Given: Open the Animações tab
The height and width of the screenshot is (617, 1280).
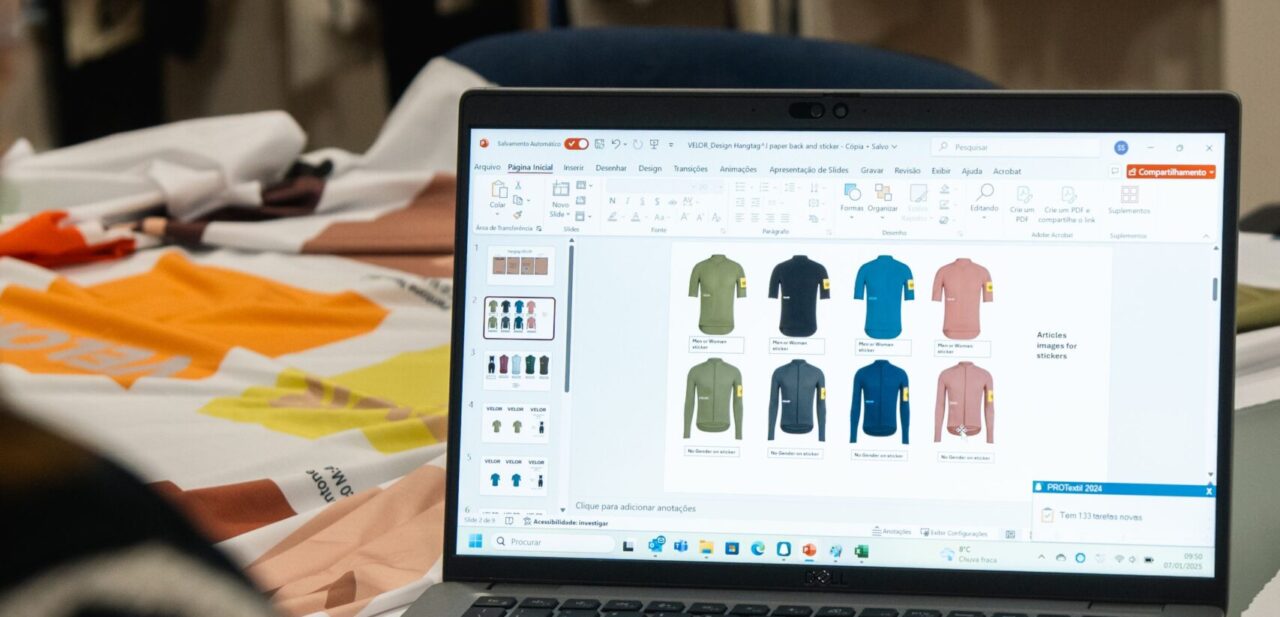Looking at the screenshot, I should (x=738, y=169).
